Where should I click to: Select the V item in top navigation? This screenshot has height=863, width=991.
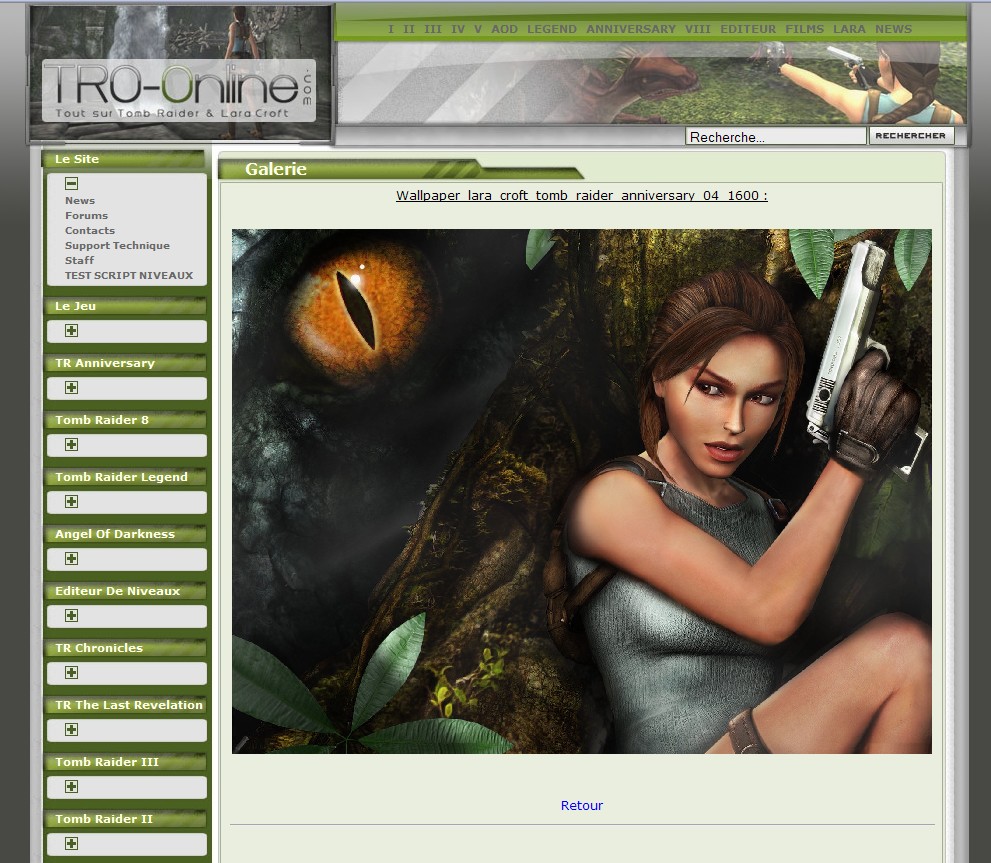[478, 29]
